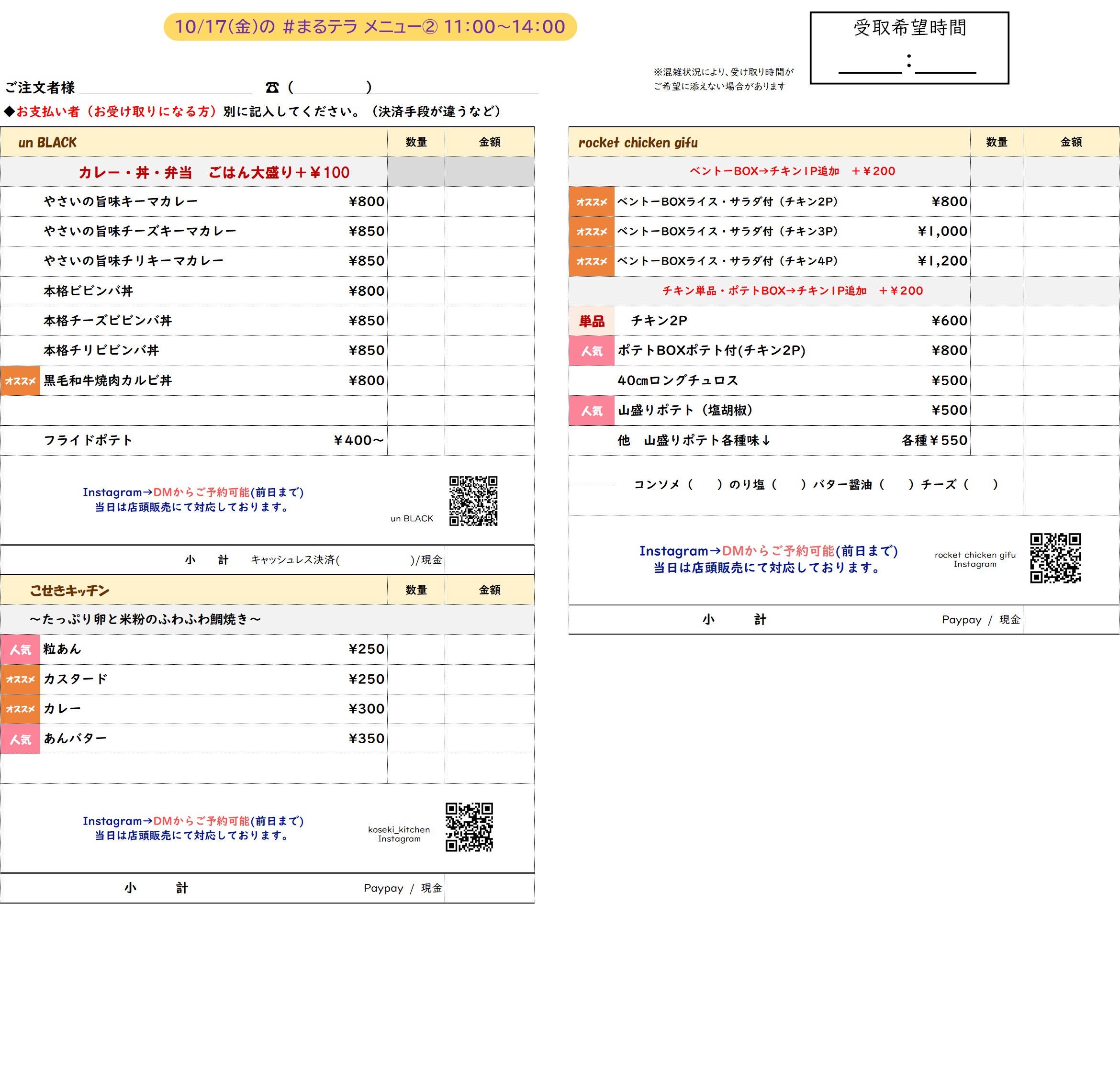The height and width of the screenshot is (1083, 1120).
Task: Click the quantity cell for 40cmロングチュロス
Action: 996,380
